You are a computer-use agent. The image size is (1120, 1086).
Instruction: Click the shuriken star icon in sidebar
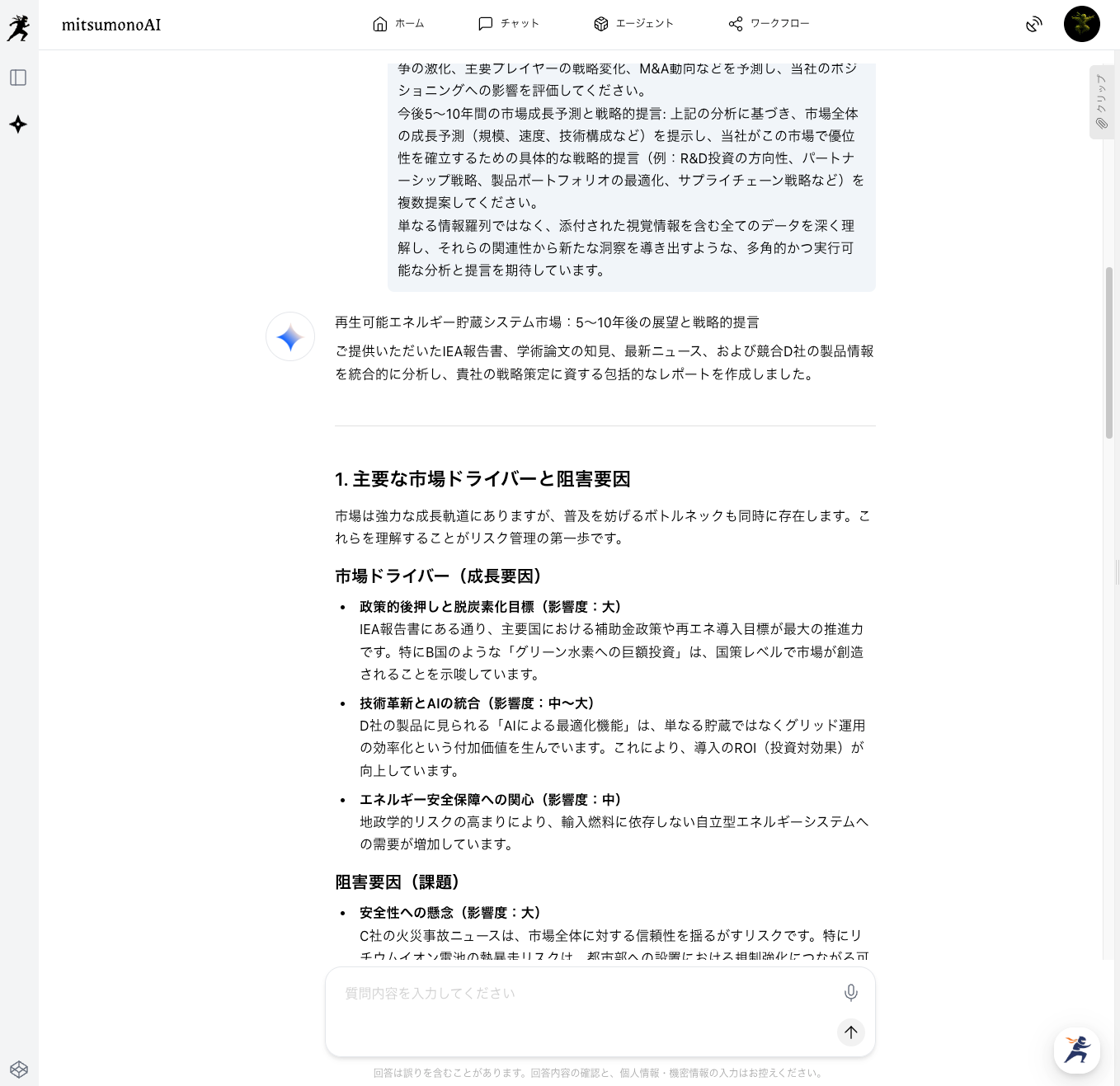18,125
